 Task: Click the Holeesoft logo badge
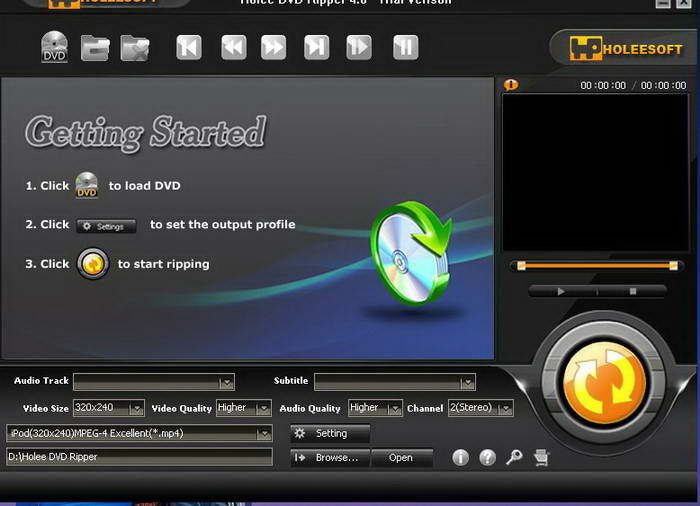626,48
